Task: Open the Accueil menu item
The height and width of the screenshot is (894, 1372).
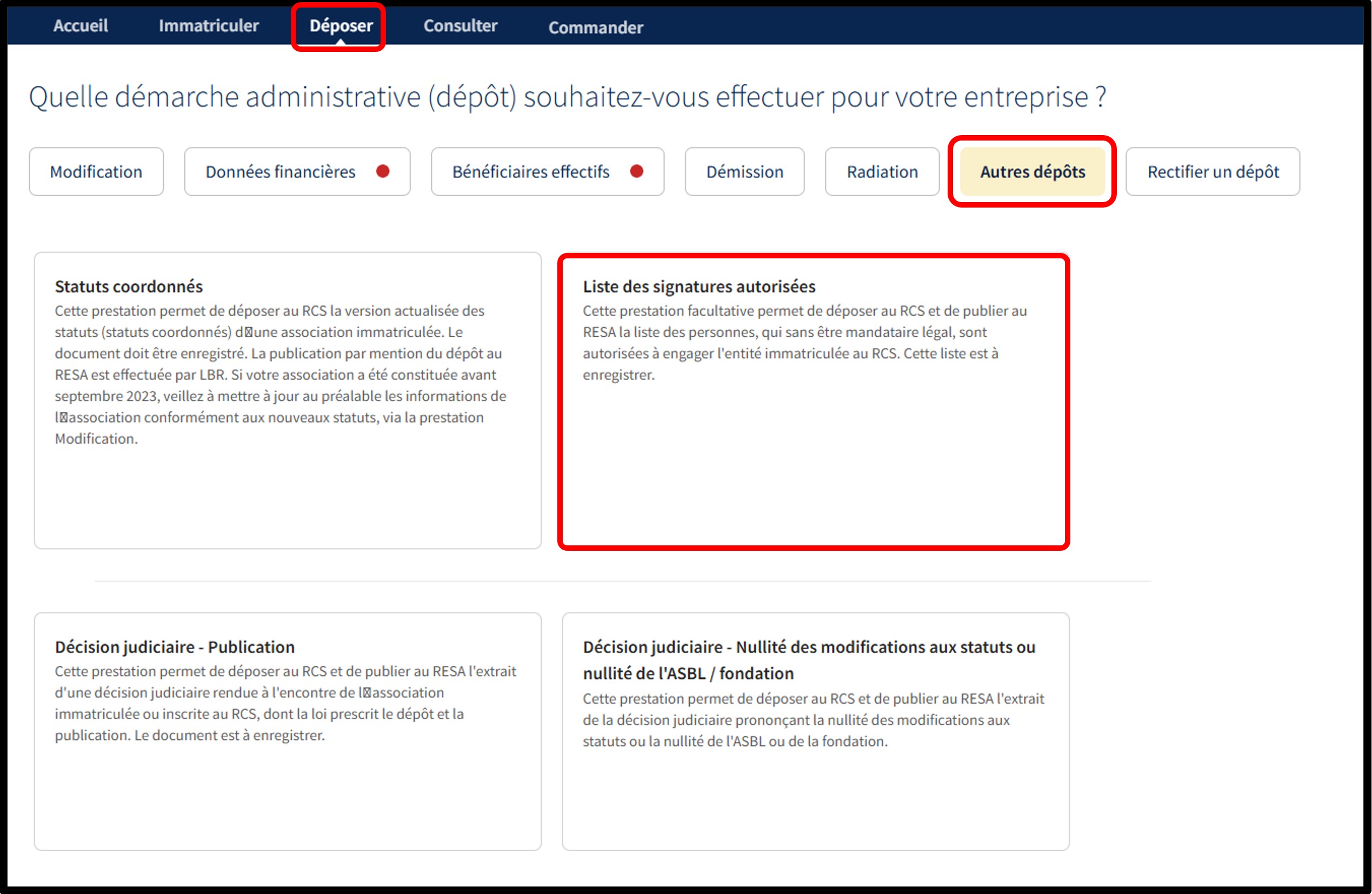Action: 80,25
